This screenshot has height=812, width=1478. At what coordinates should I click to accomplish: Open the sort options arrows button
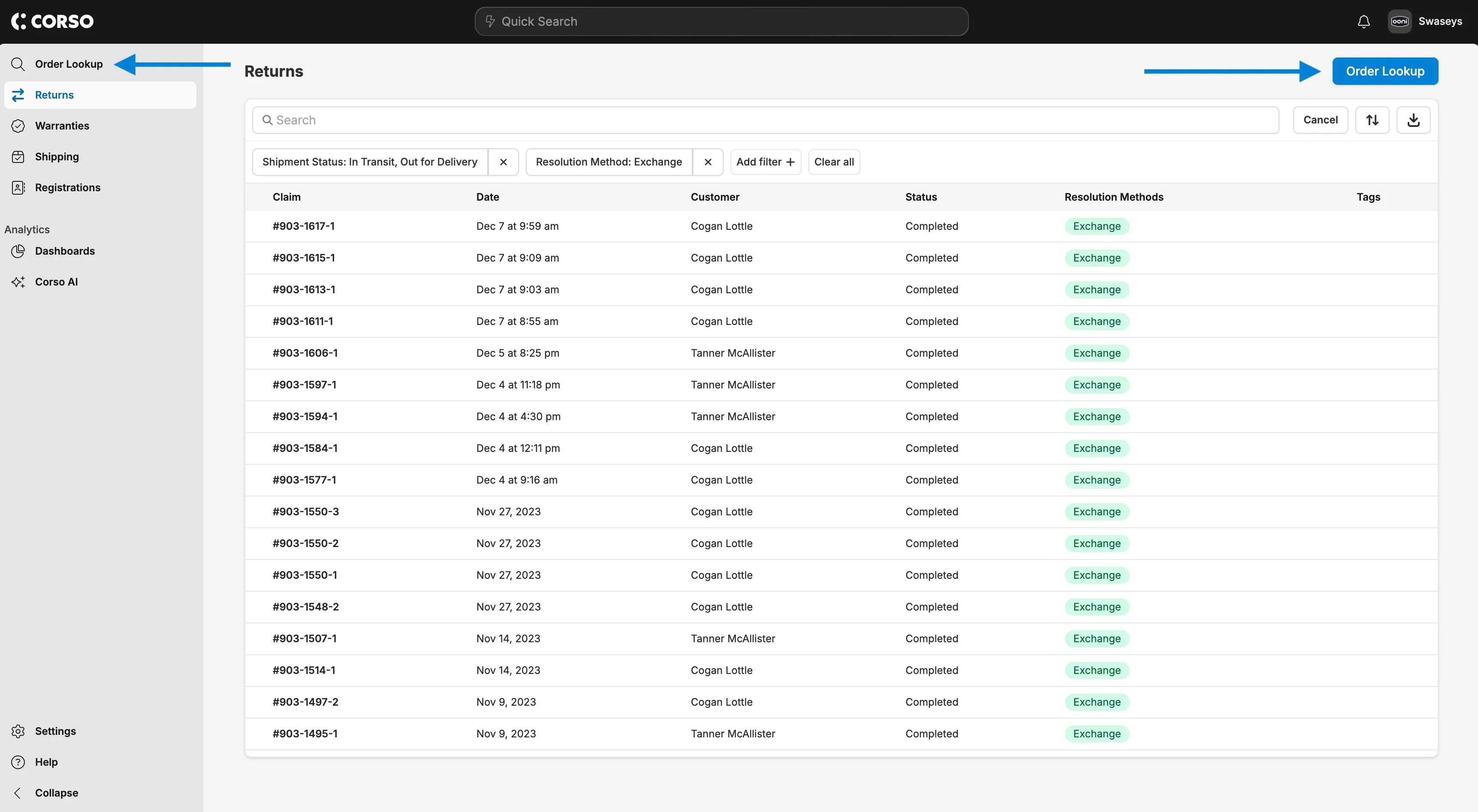(1372, 120)
